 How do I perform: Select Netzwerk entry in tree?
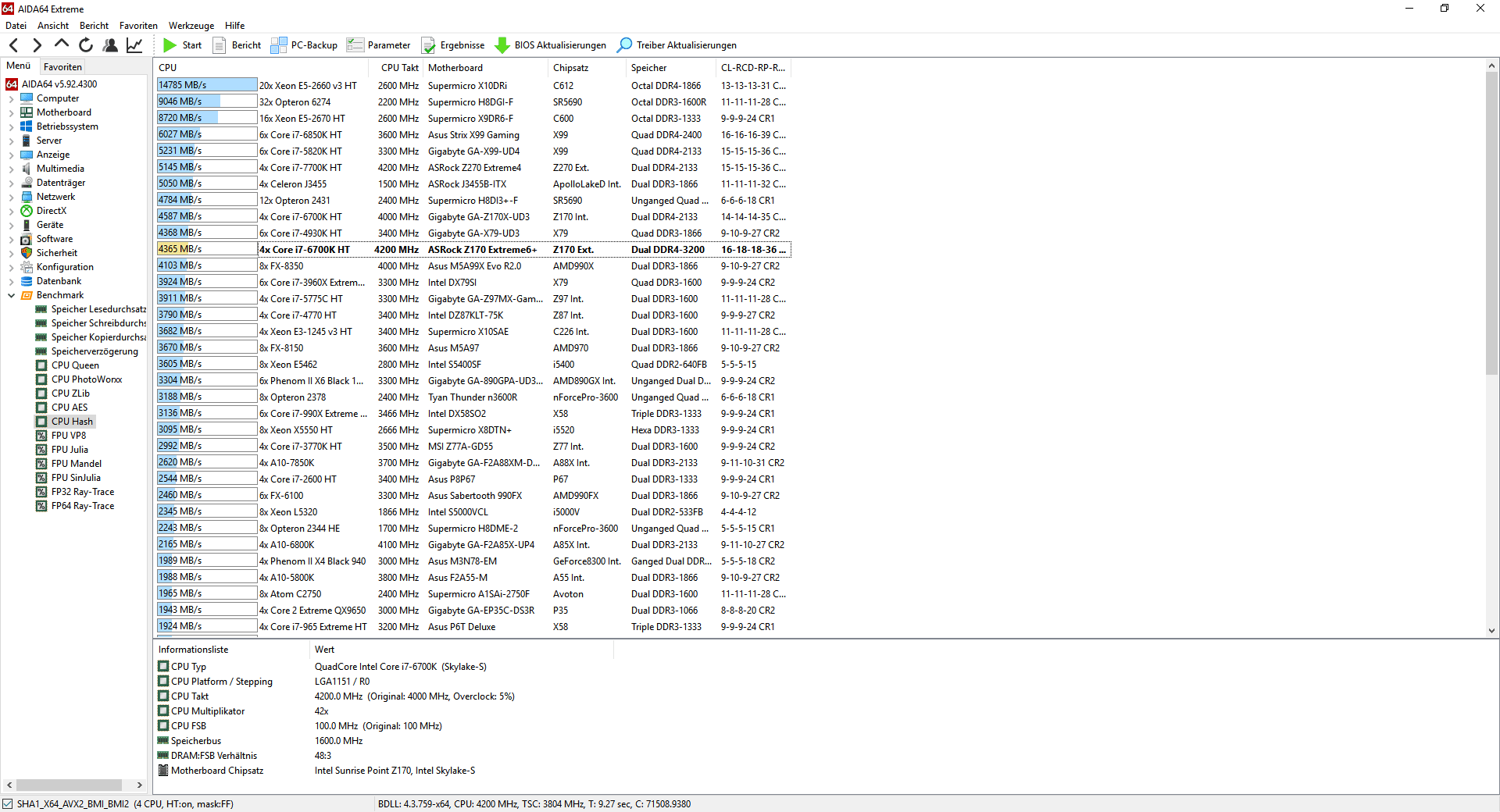click(x=55, y=197)
